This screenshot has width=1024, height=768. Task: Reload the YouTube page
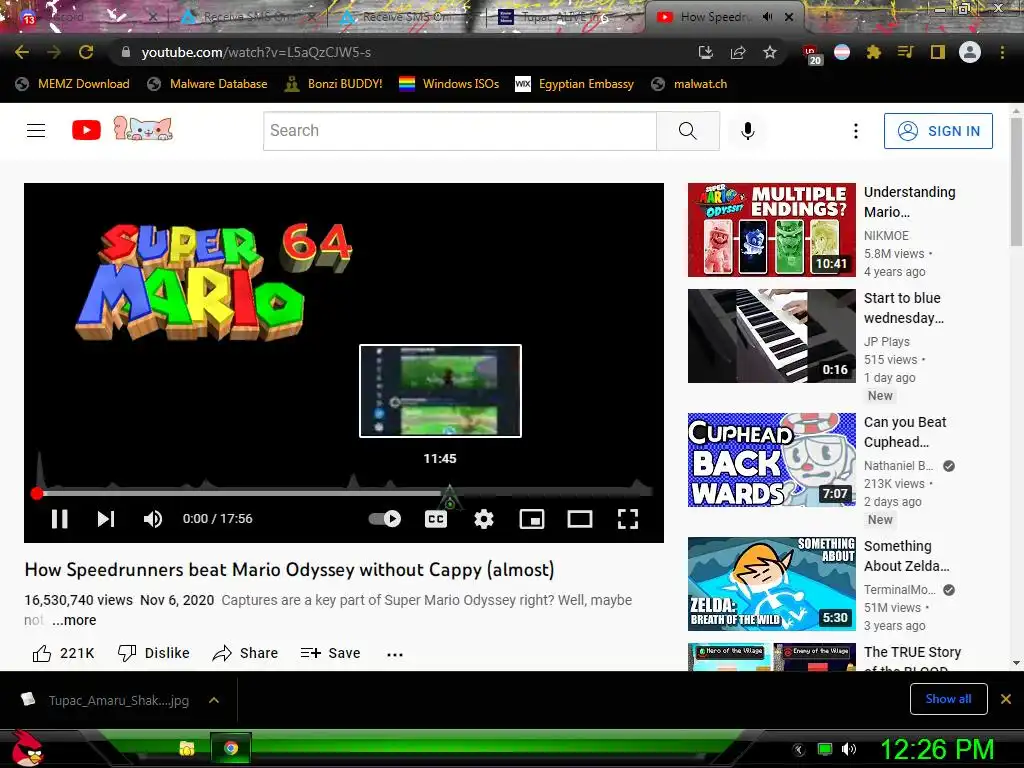(x=86, y=52)
